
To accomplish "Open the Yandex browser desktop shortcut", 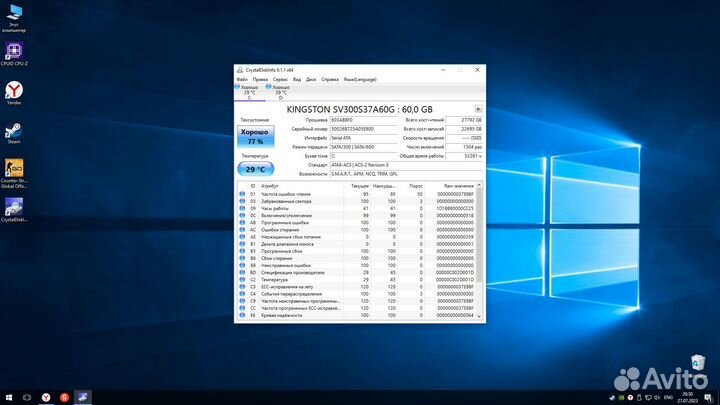I will click(14, 93).
